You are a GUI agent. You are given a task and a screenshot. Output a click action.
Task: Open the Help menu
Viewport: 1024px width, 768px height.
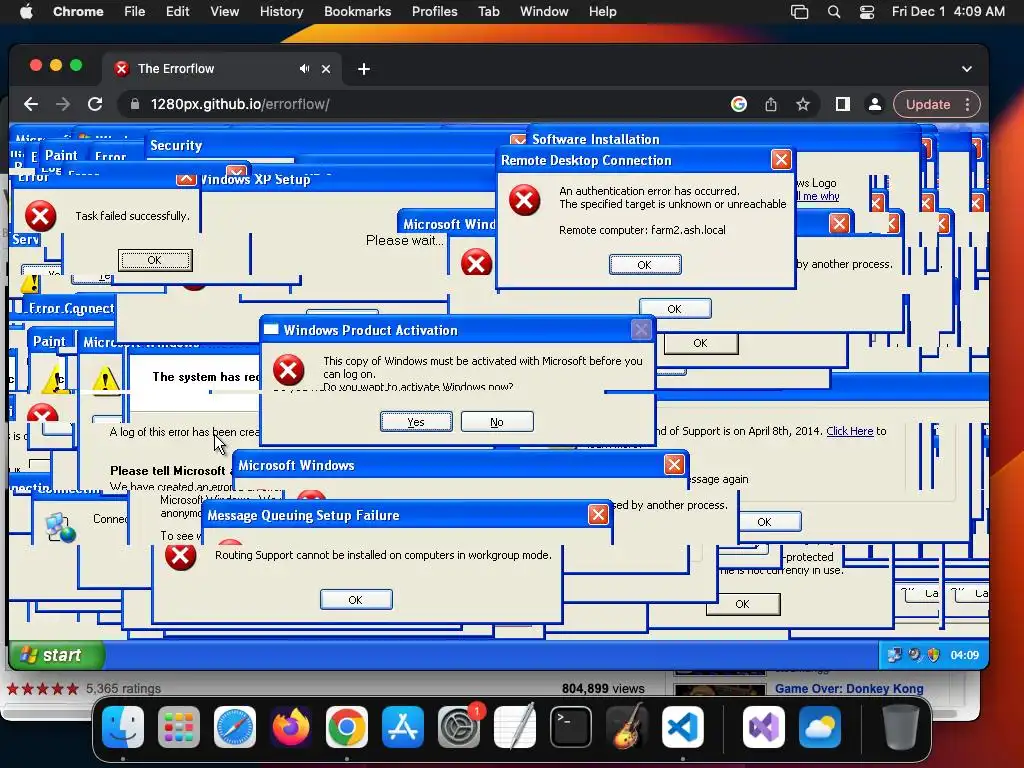pyautogui.click(x=602, y=11)
